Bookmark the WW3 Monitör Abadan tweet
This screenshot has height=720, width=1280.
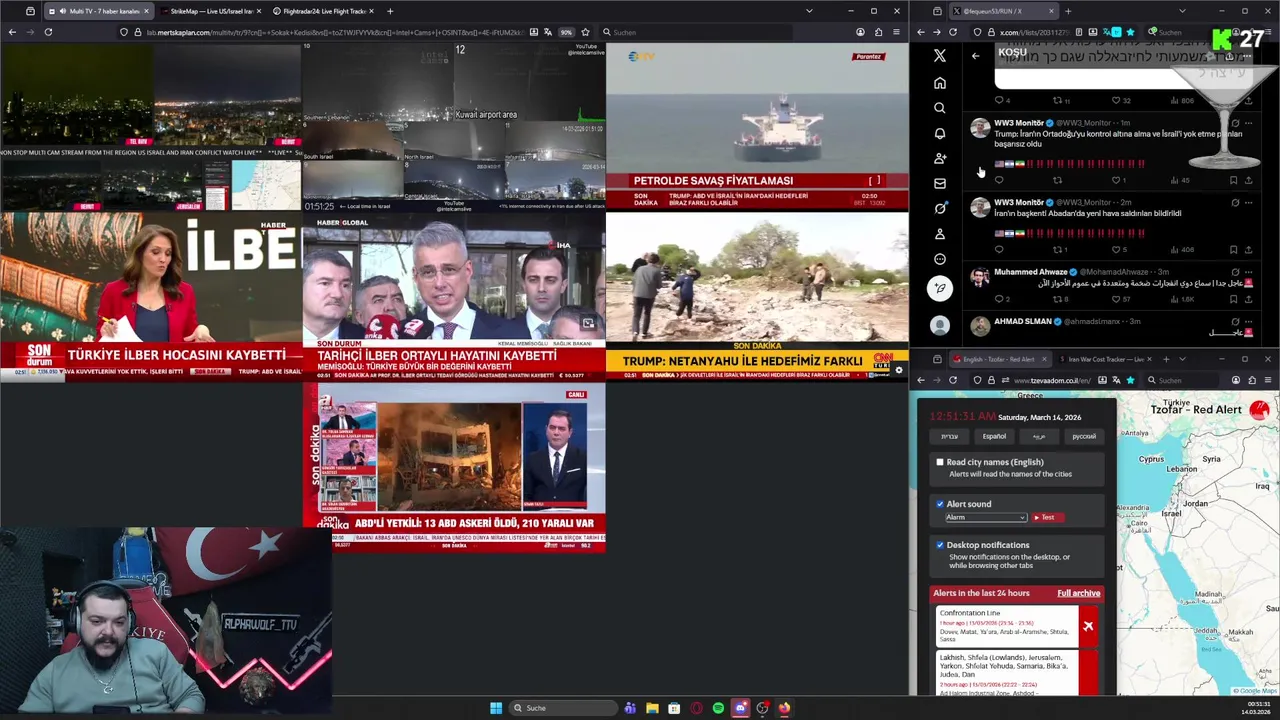coord(1233,250)
